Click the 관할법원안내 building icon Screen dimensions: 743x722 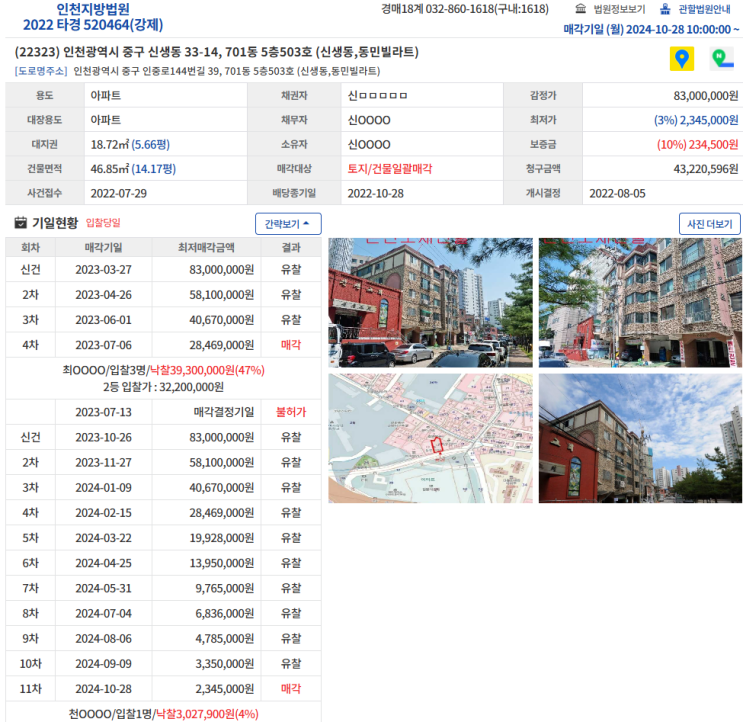click(665, 9)
